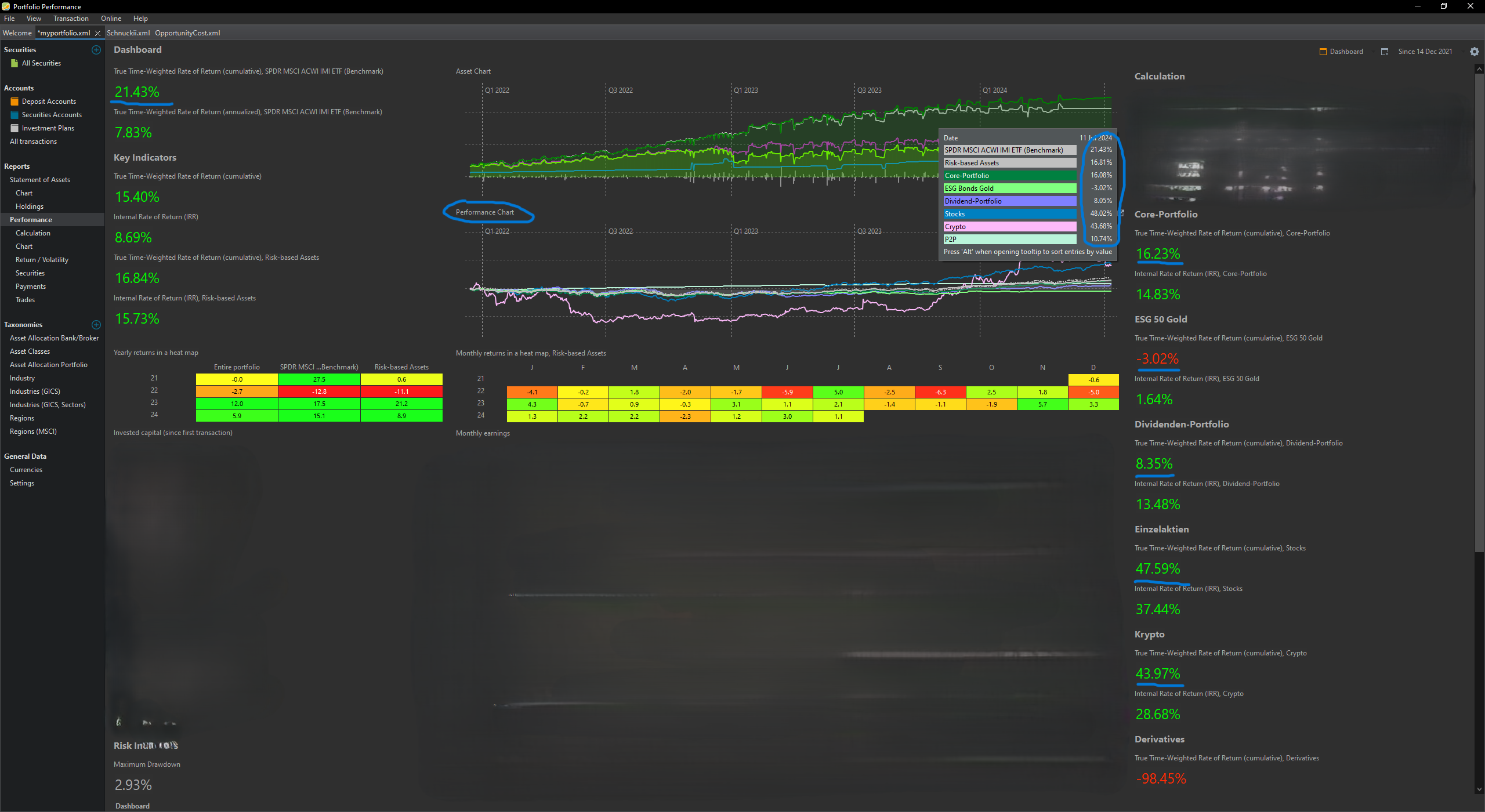The height and width of the screenshot is (812, 1485).
Task: Select Performance in the Reports section
Action: tap(31, 220)
